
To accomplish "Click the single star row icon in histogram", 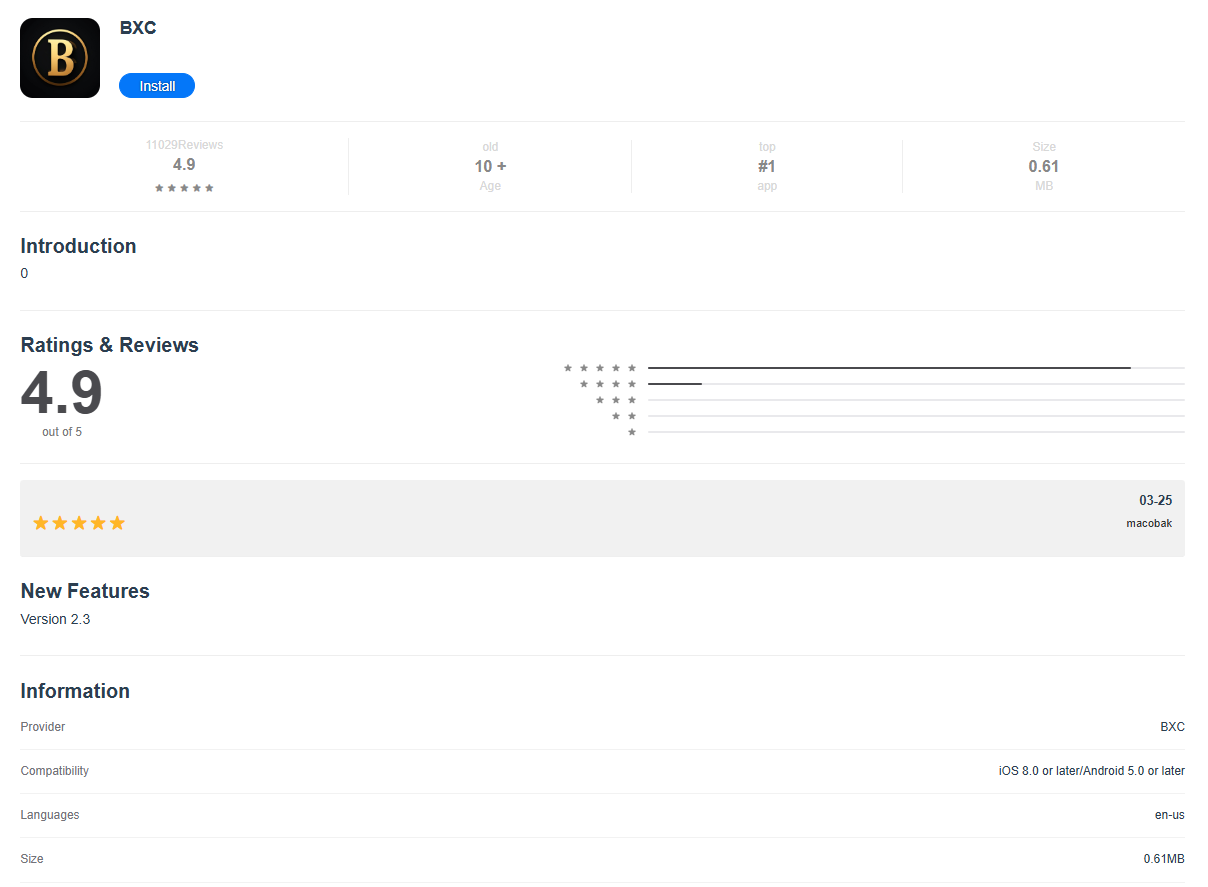I will click(x=632, y=432).
